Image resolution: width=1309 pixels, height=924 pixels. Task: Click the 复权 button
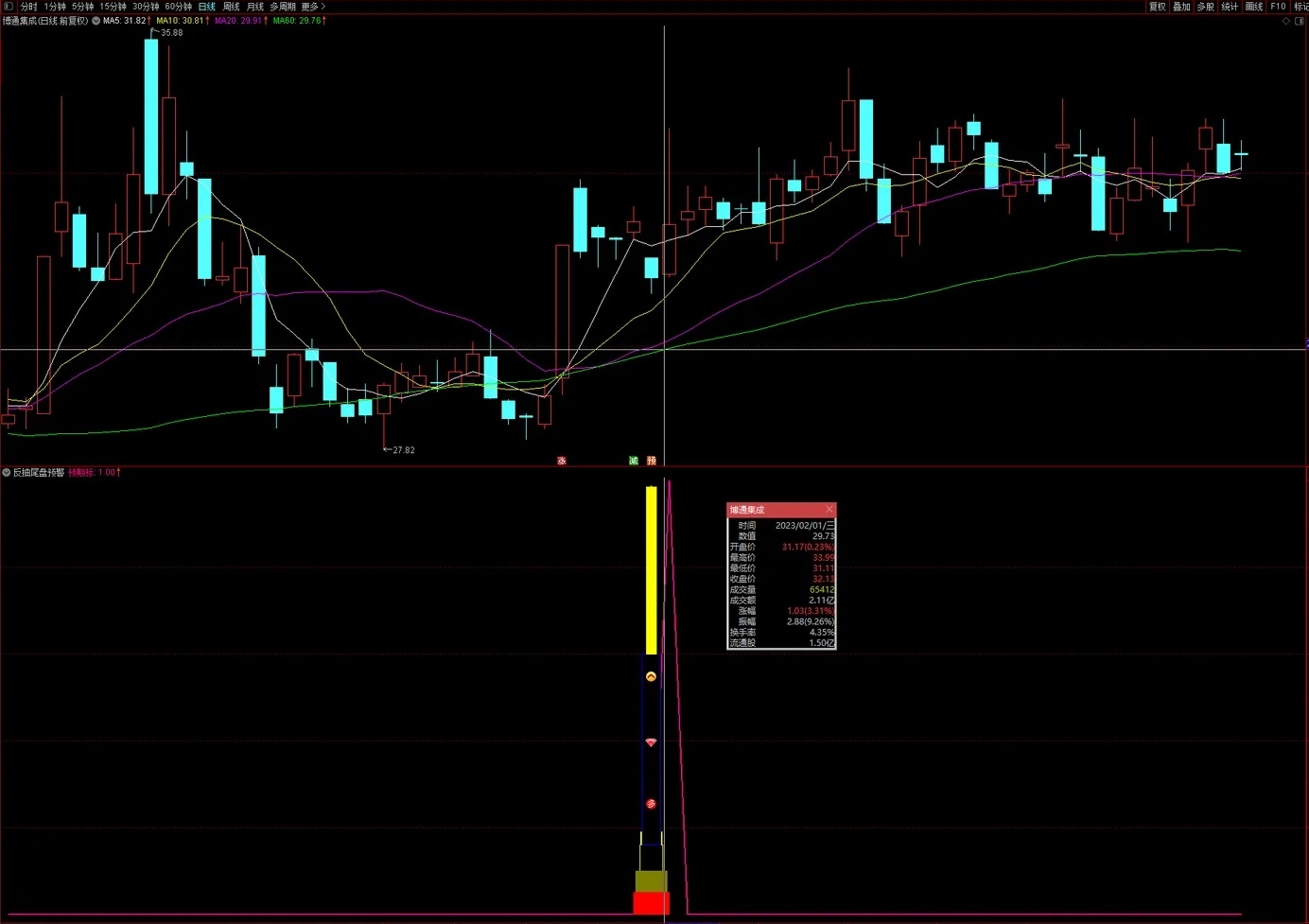pos(1158,7)
